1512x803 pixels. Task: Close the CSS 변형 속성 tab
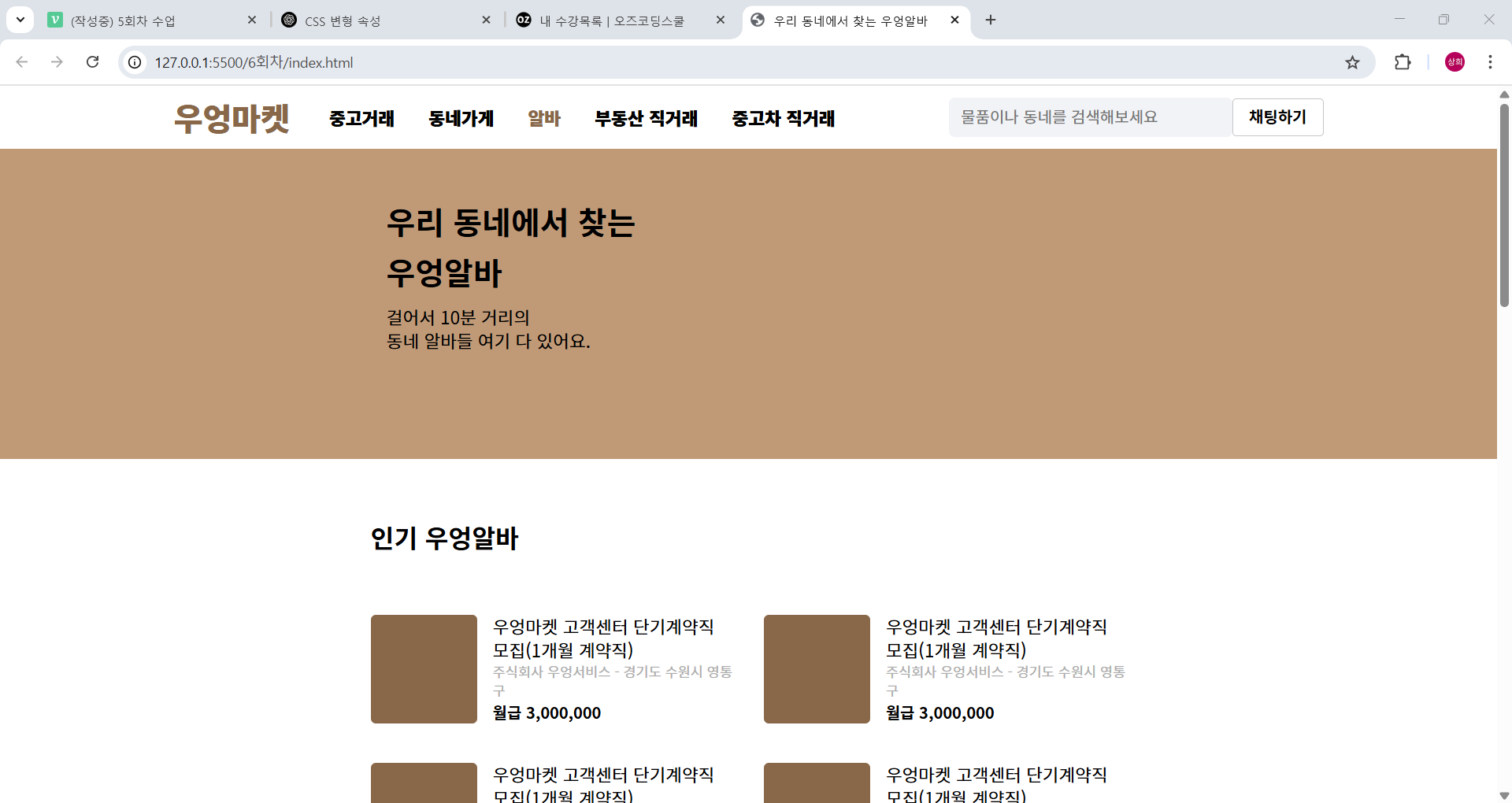pyautogui.click(x=487, y=20)
